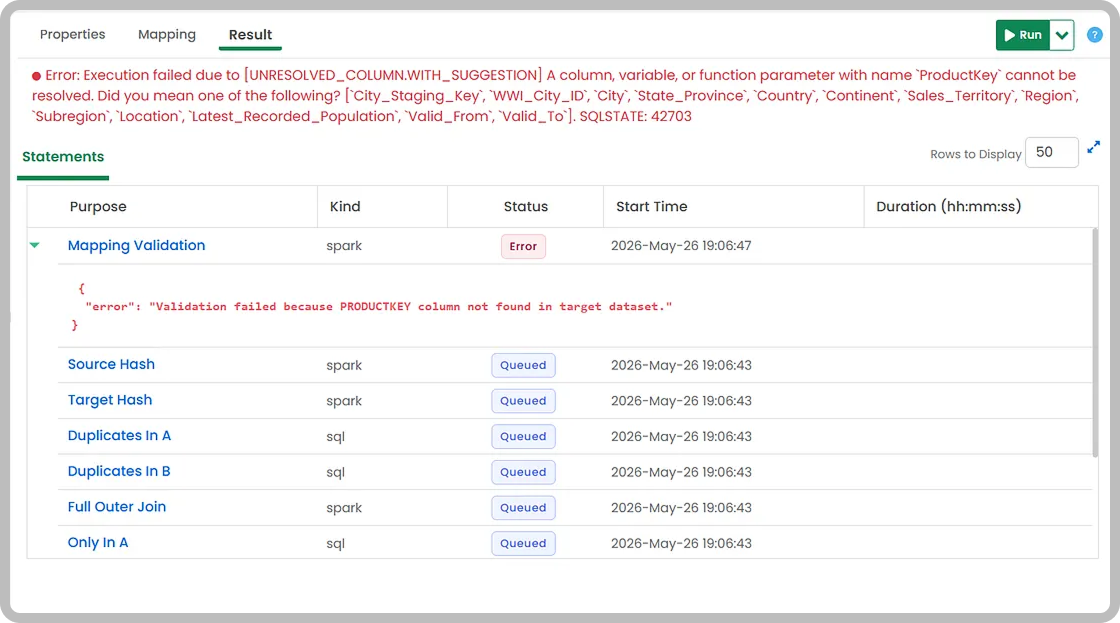The width and height of the screenshot is (1120, 623).
Task: Click the spark kind cell of Mapping Validation
Action: click(344, 246)
